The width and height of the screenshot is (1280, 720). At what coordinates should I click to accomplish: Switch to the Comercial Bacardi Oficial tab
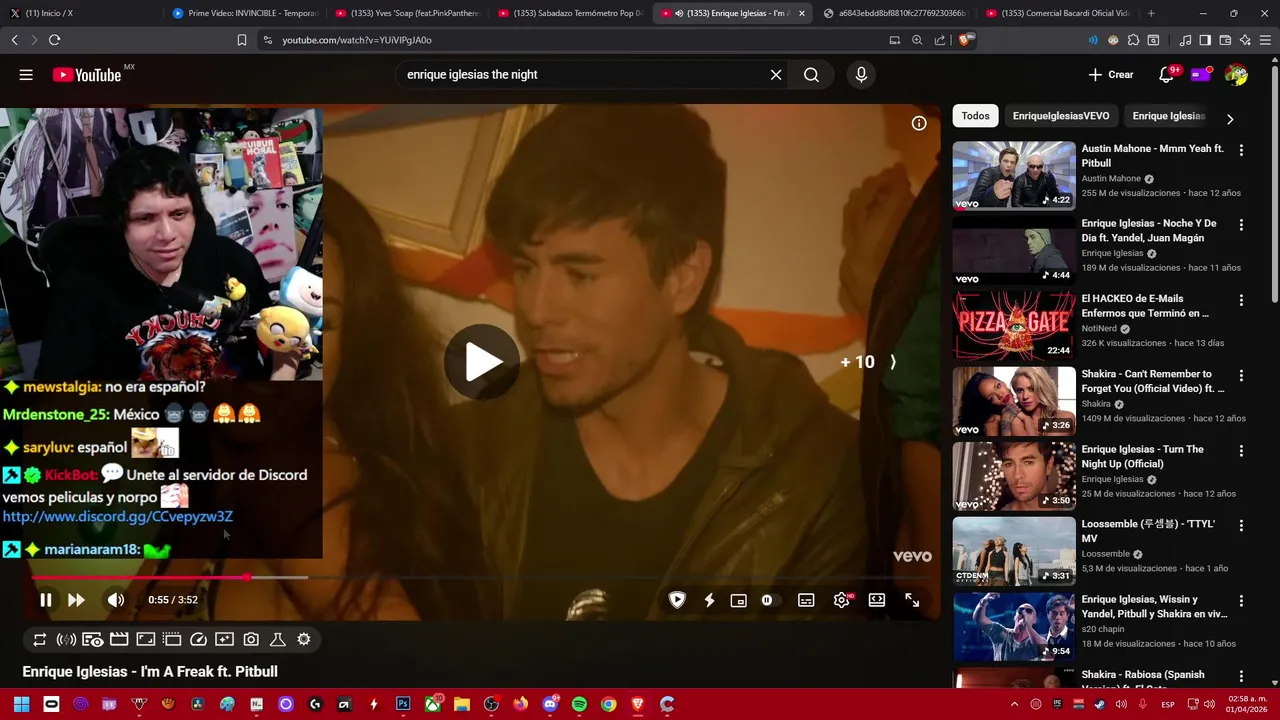click(1058, 13)
